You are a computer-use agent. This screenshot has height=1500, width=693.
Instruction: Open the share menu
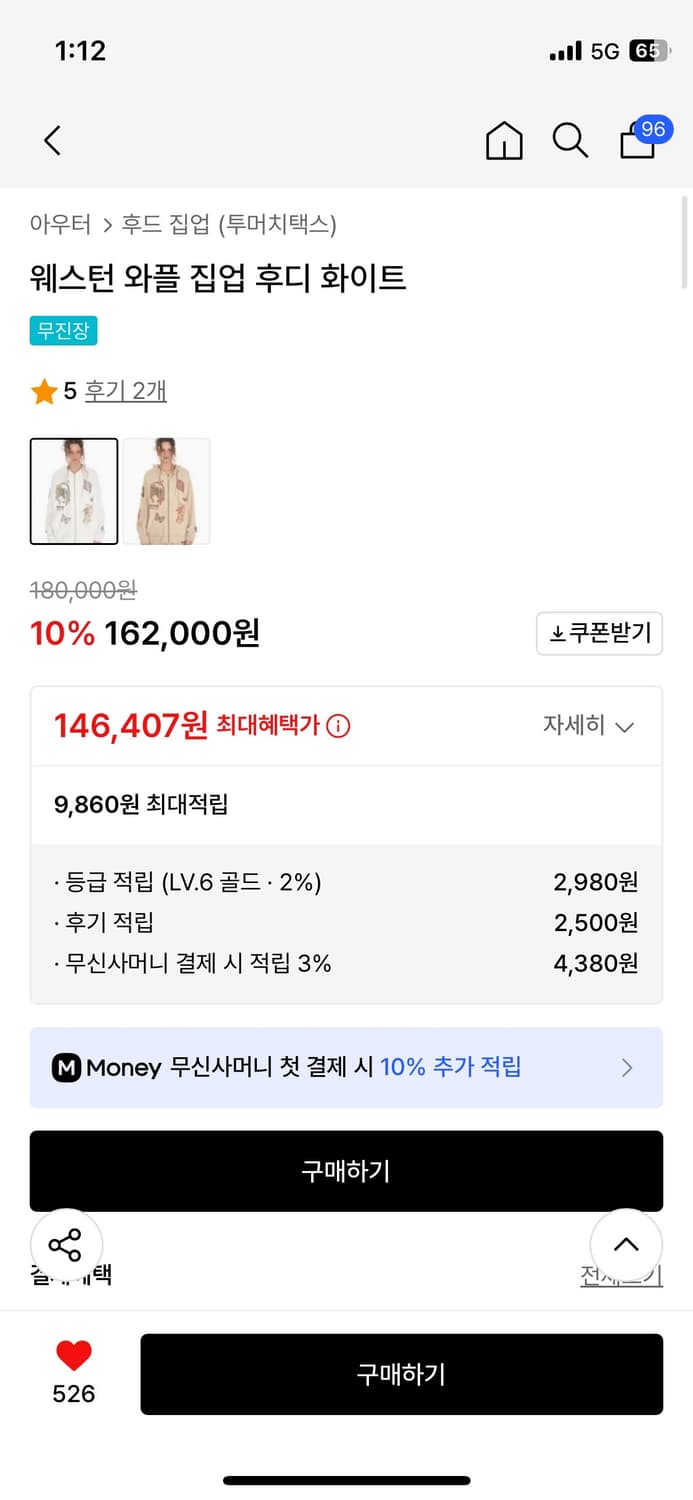coord(66,1245)
